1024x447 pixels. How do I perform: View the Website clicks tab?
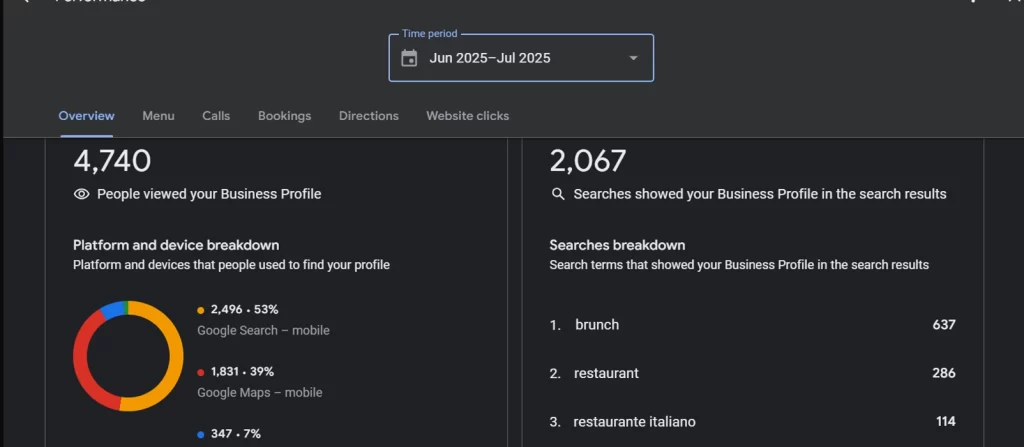[467, 116]
